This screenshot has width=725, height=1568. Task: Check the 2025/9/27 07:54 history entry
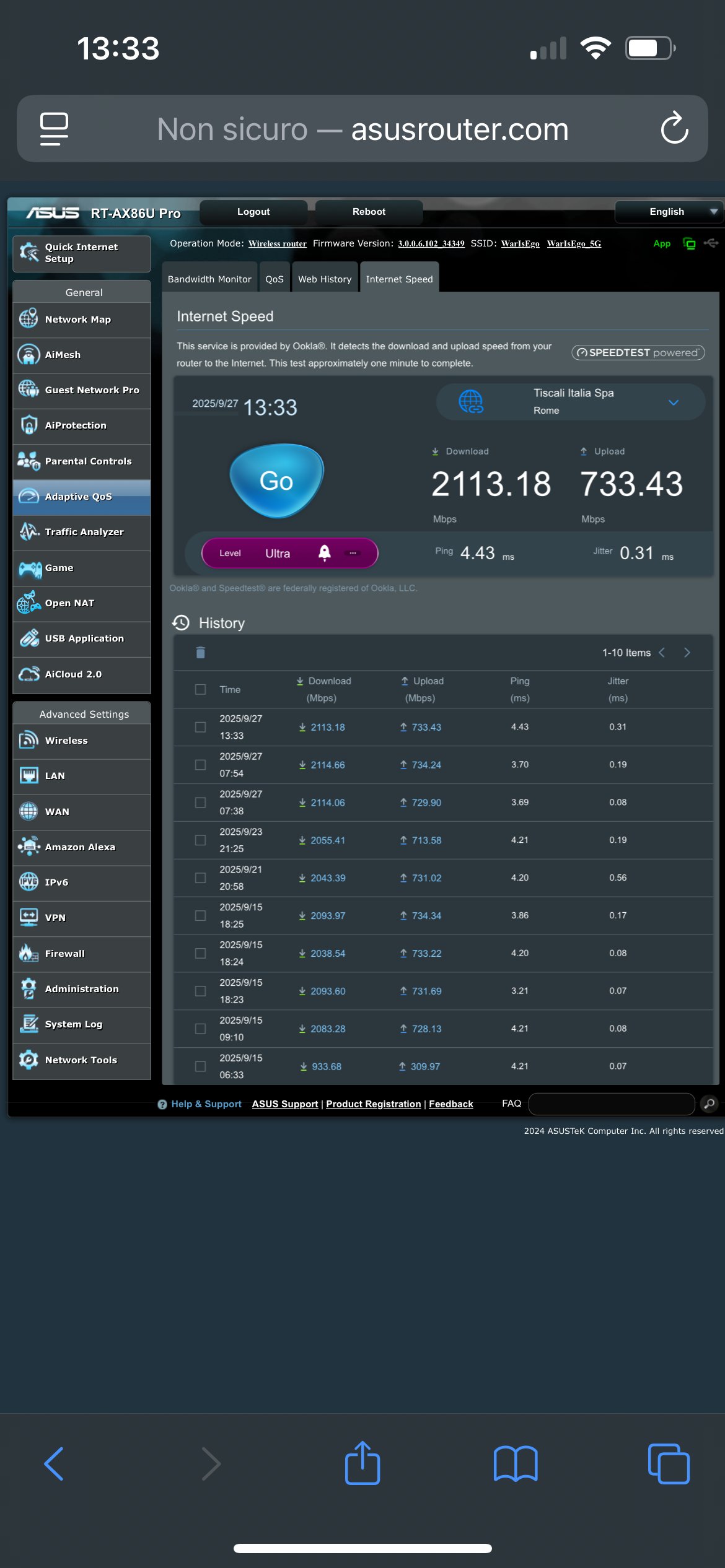pos(200,765)
